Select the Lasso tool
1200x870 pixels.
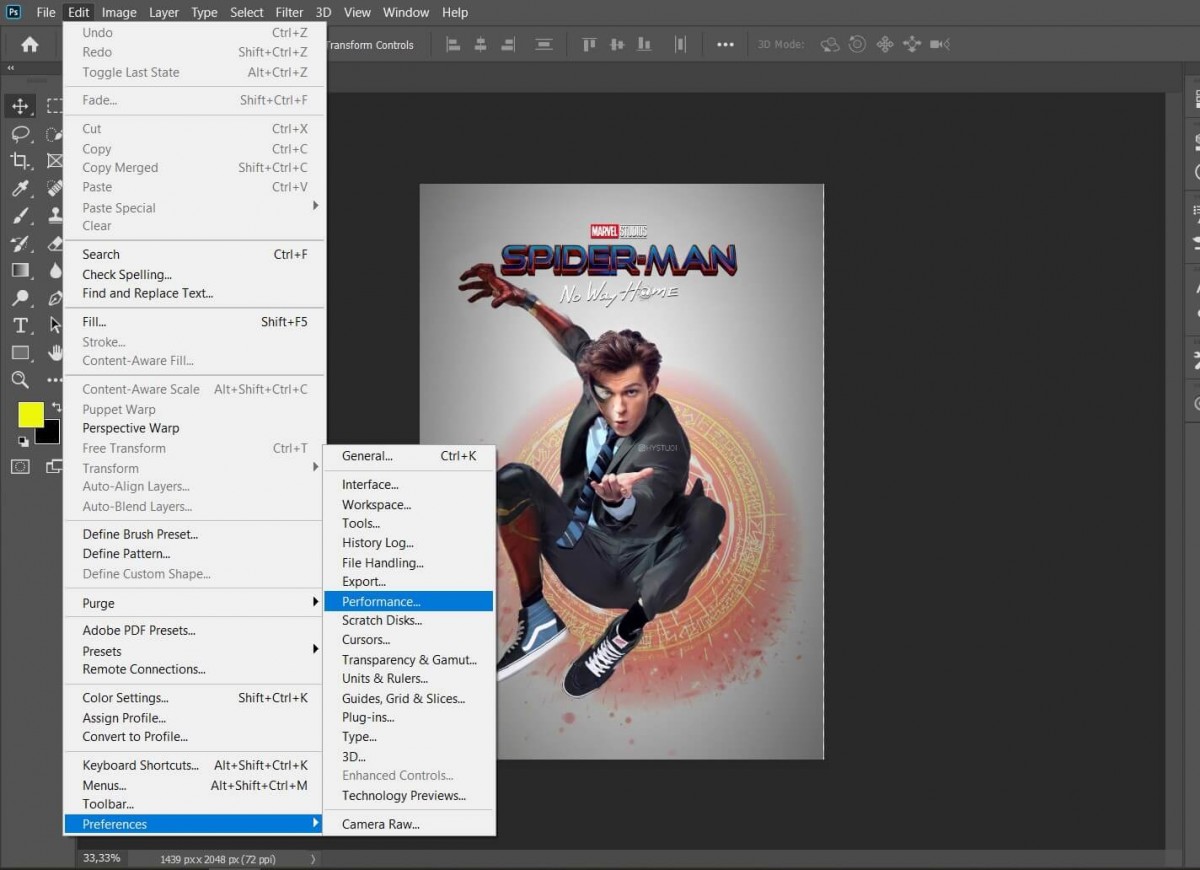[20, 134]
